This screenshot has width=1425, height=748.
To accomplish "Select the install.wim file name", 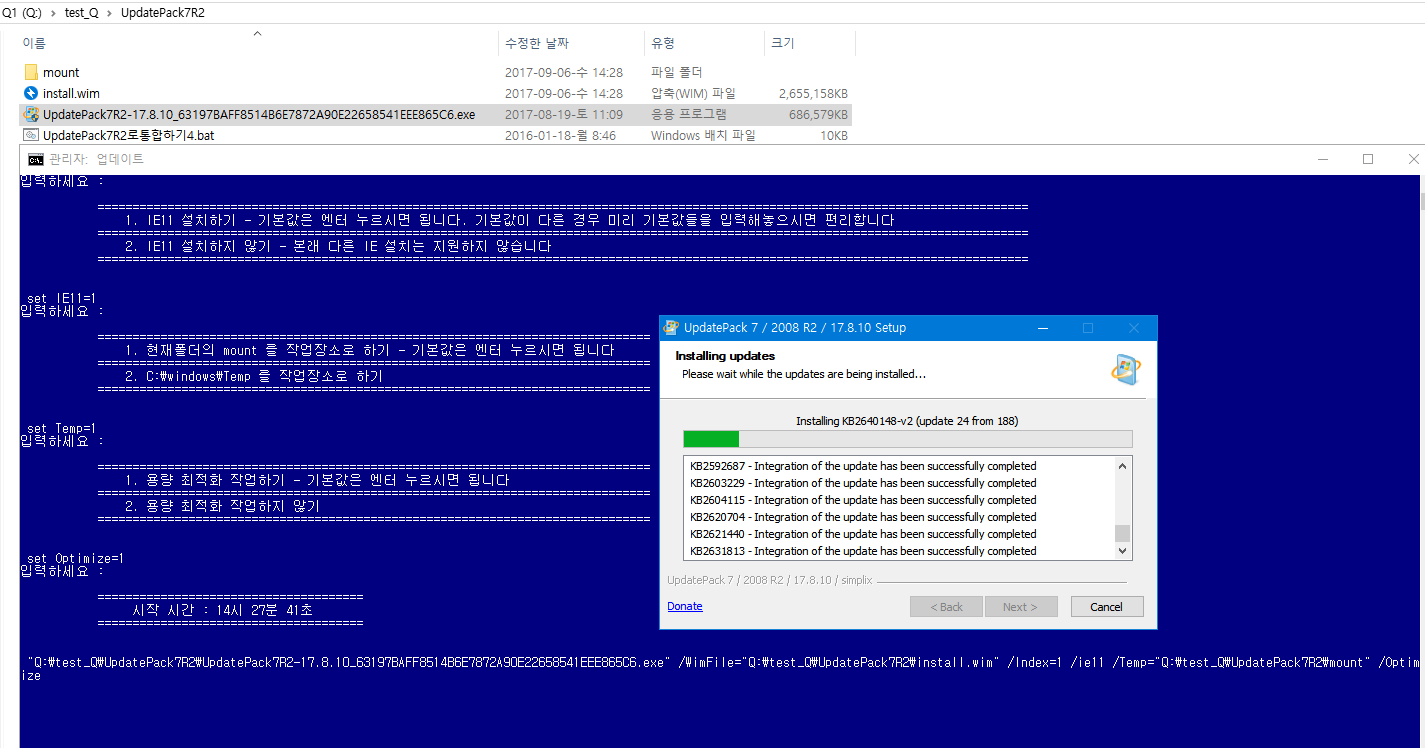I will tap(71, 93).
